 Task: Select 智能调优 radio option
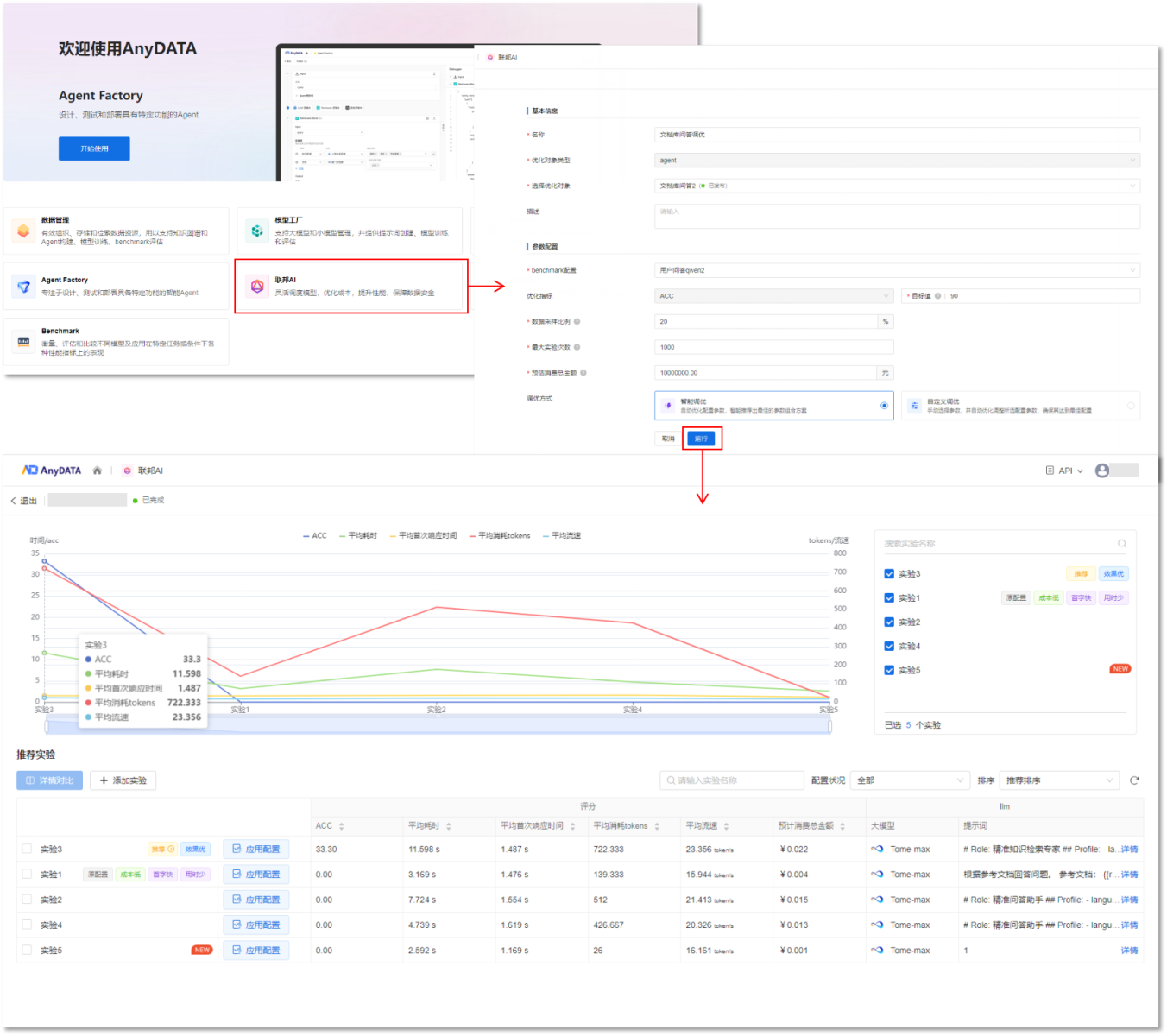click(x=884, y=406)
